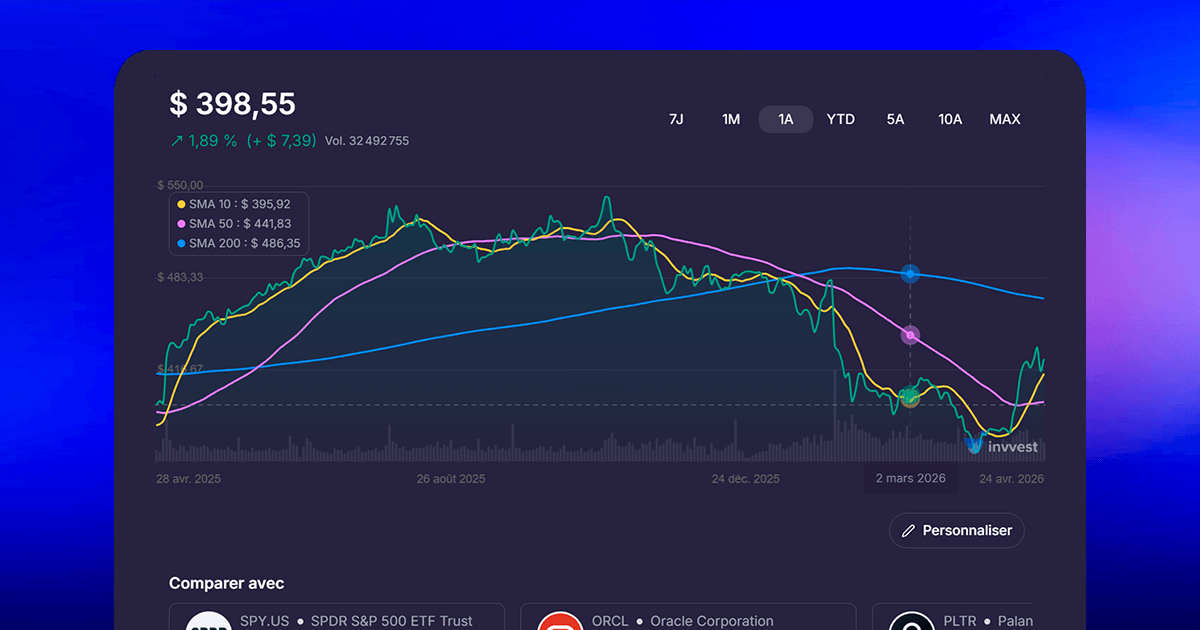Screen dimensions: 1200x630
Task: Open the Personnaliser chart settings button
Action: point(957,531)
